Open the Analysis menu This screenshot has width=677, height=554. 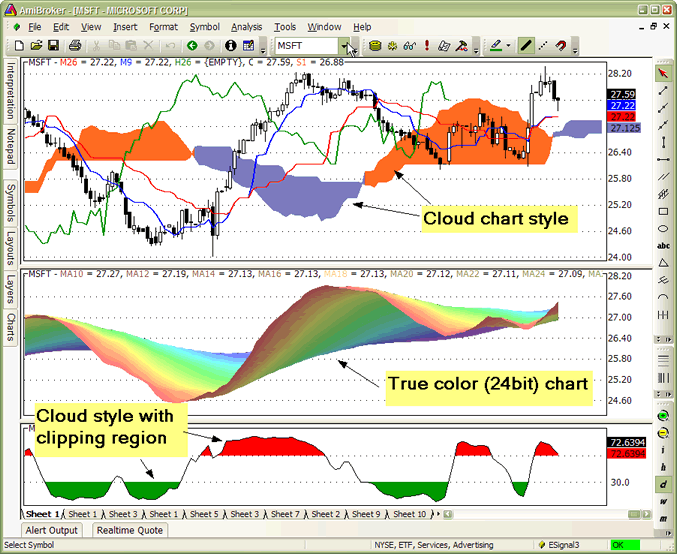246,27
